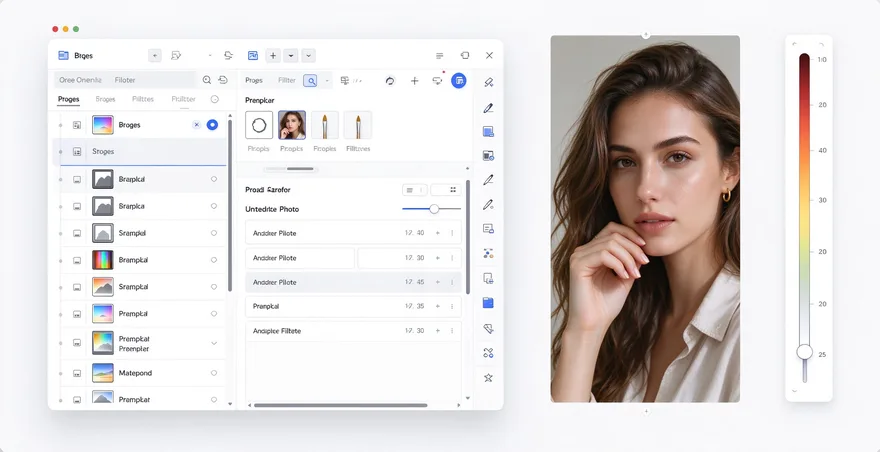Select the tag tool icon
The height and width of the screenshot is (452, 880).
click(x=488, y=328)
